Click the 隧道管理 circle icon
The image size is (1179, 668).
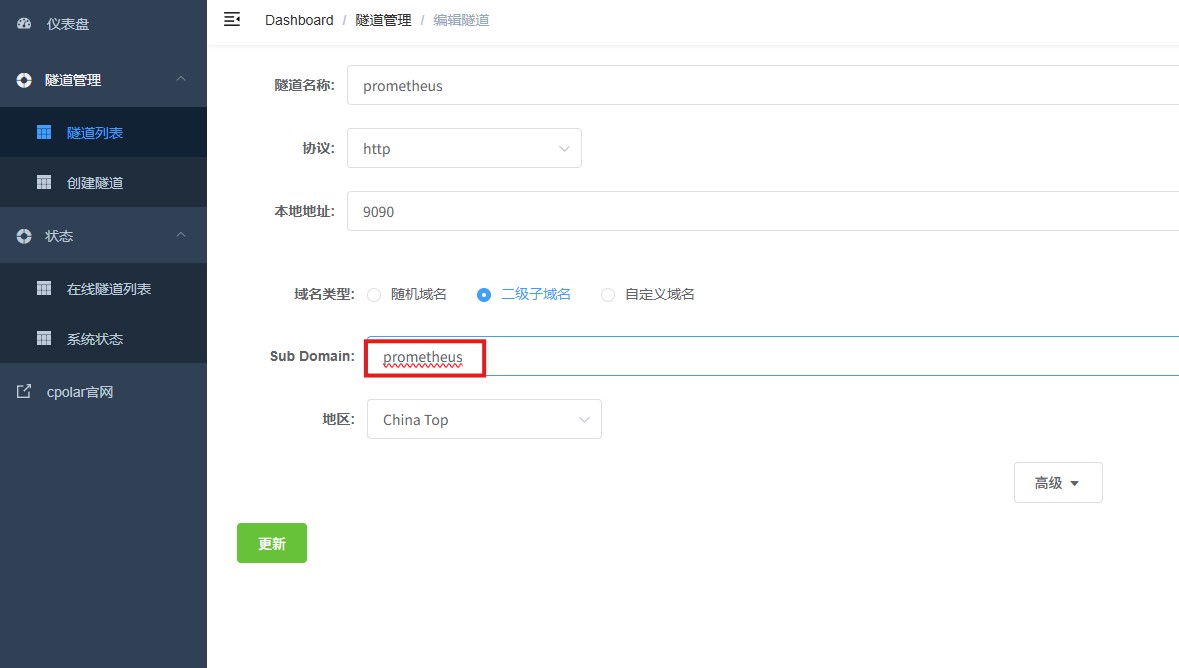(24, 80)
